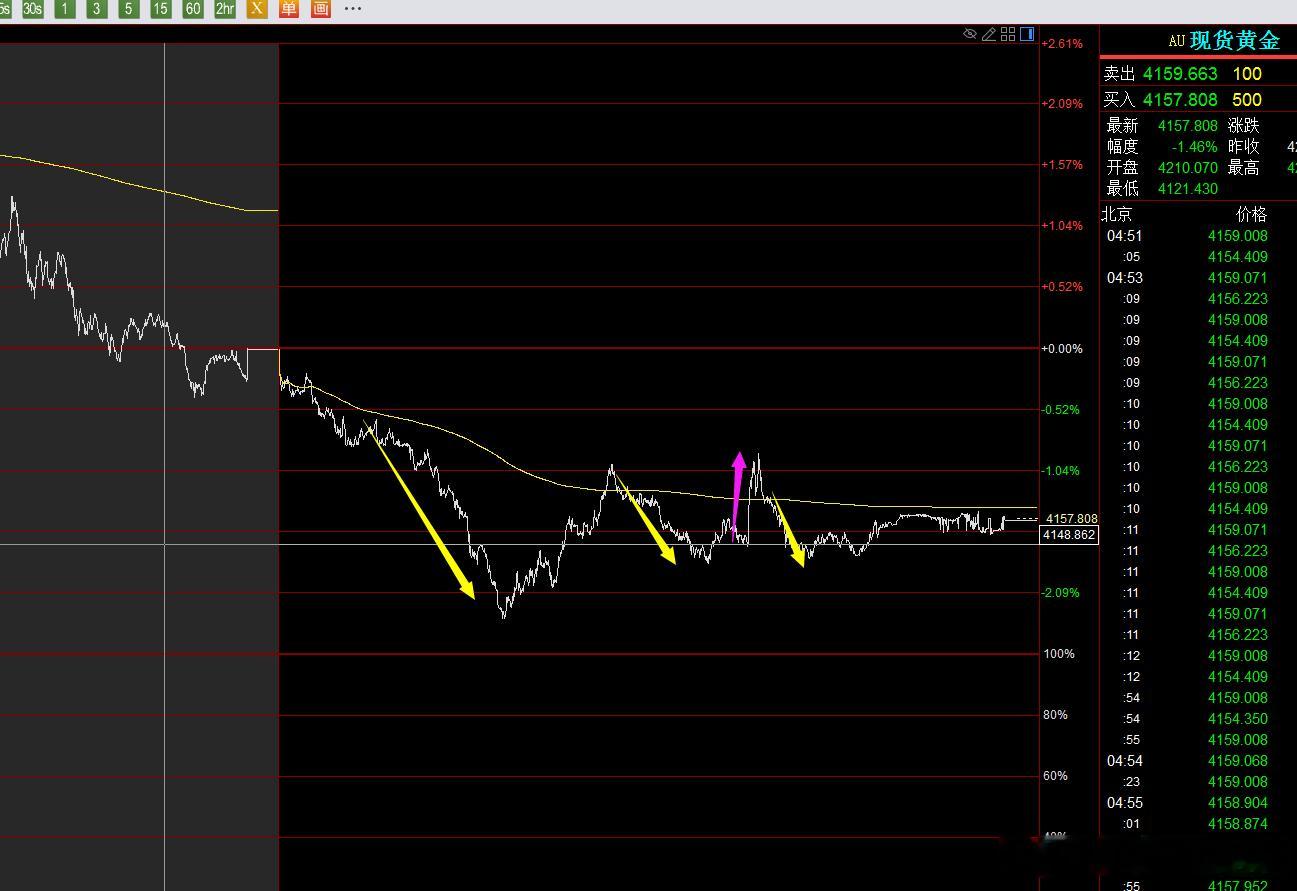Click tick price 4157.952 at bottom
1297x891 pixels.
[1238, 885]
